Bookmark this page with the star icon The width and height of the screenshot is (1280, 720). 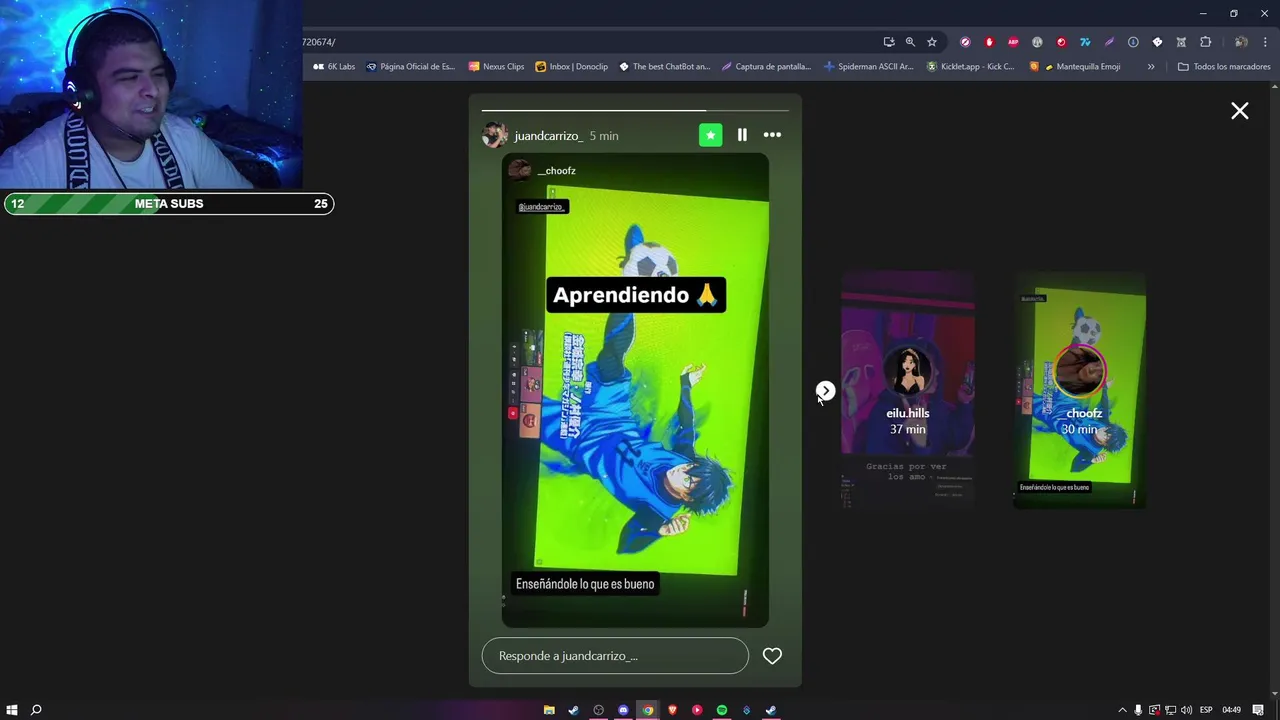pyautogui.click(x=932, y=42)
